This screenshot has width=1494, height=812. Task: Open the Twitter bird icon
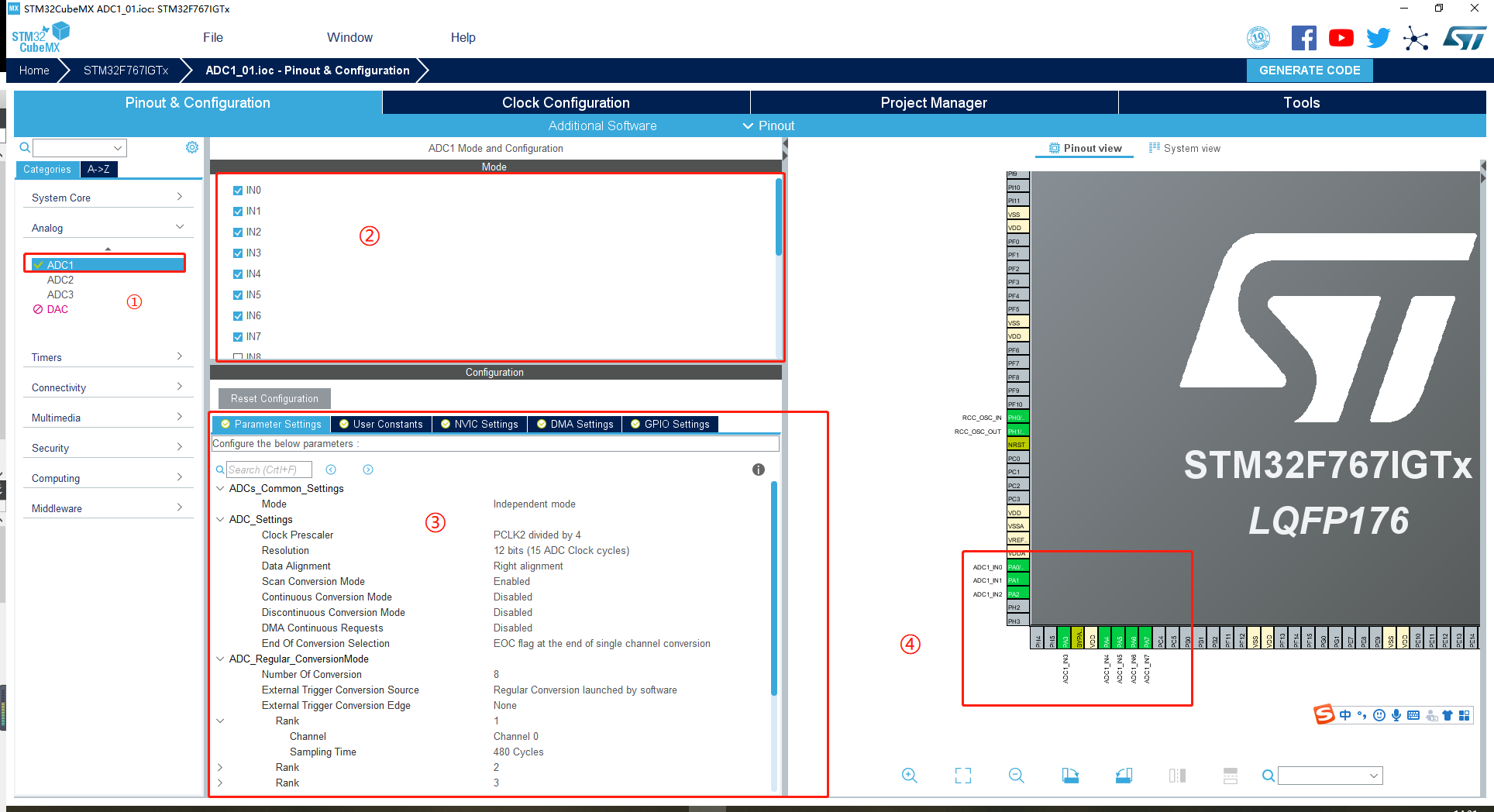tap(1379, 38)
